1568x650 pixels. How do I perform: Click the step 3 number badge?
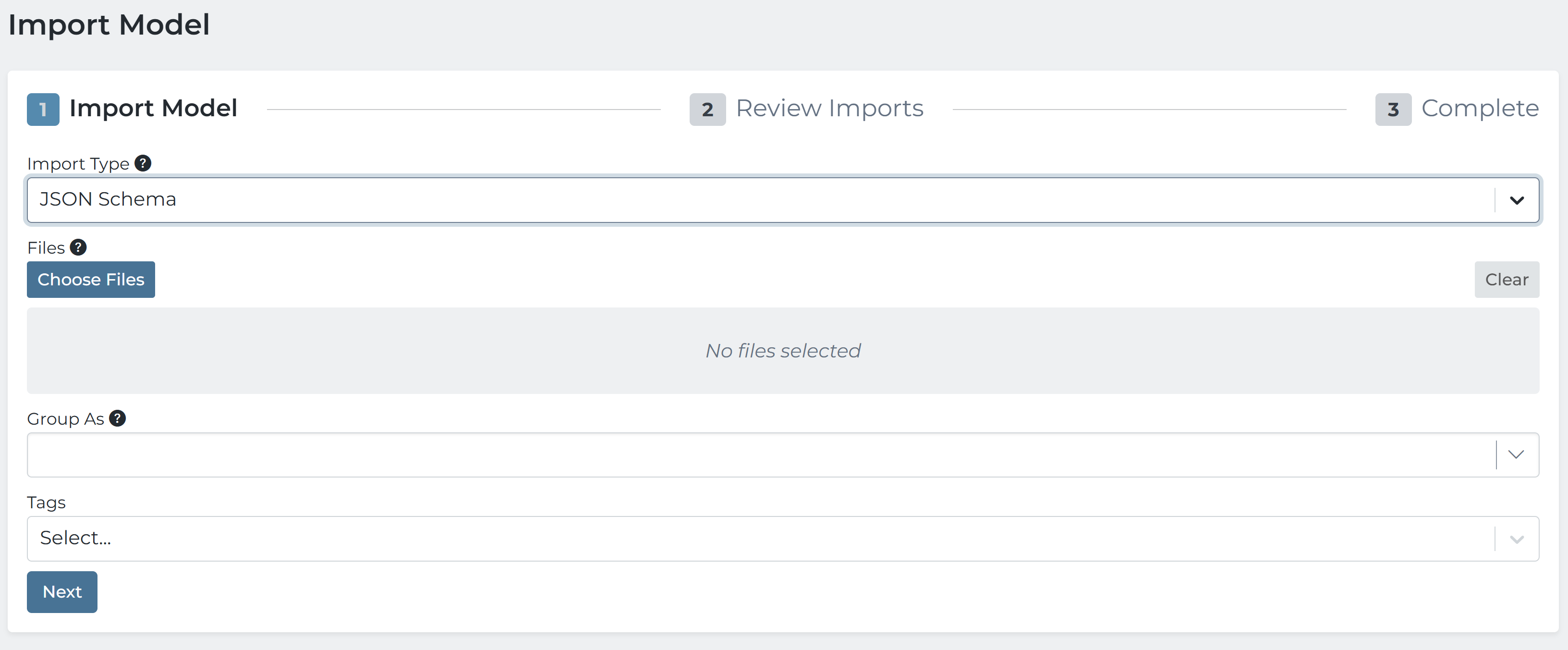[x=1393, y=110]
